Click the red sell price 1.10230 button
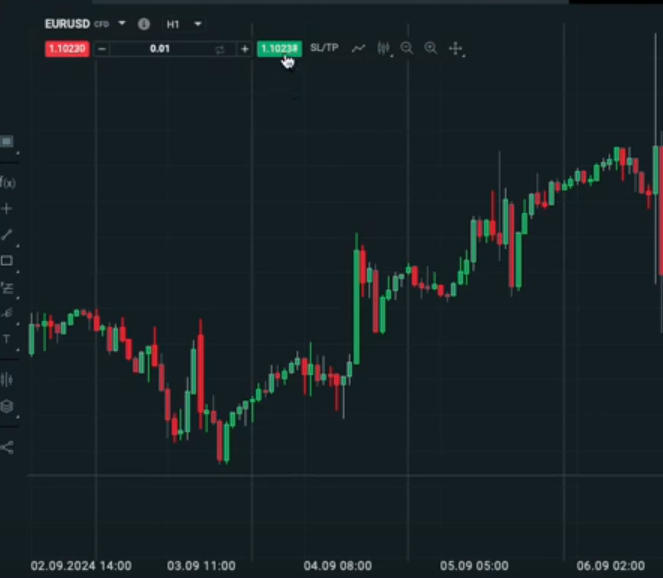 pyautogui.click(x=67, y=48)
